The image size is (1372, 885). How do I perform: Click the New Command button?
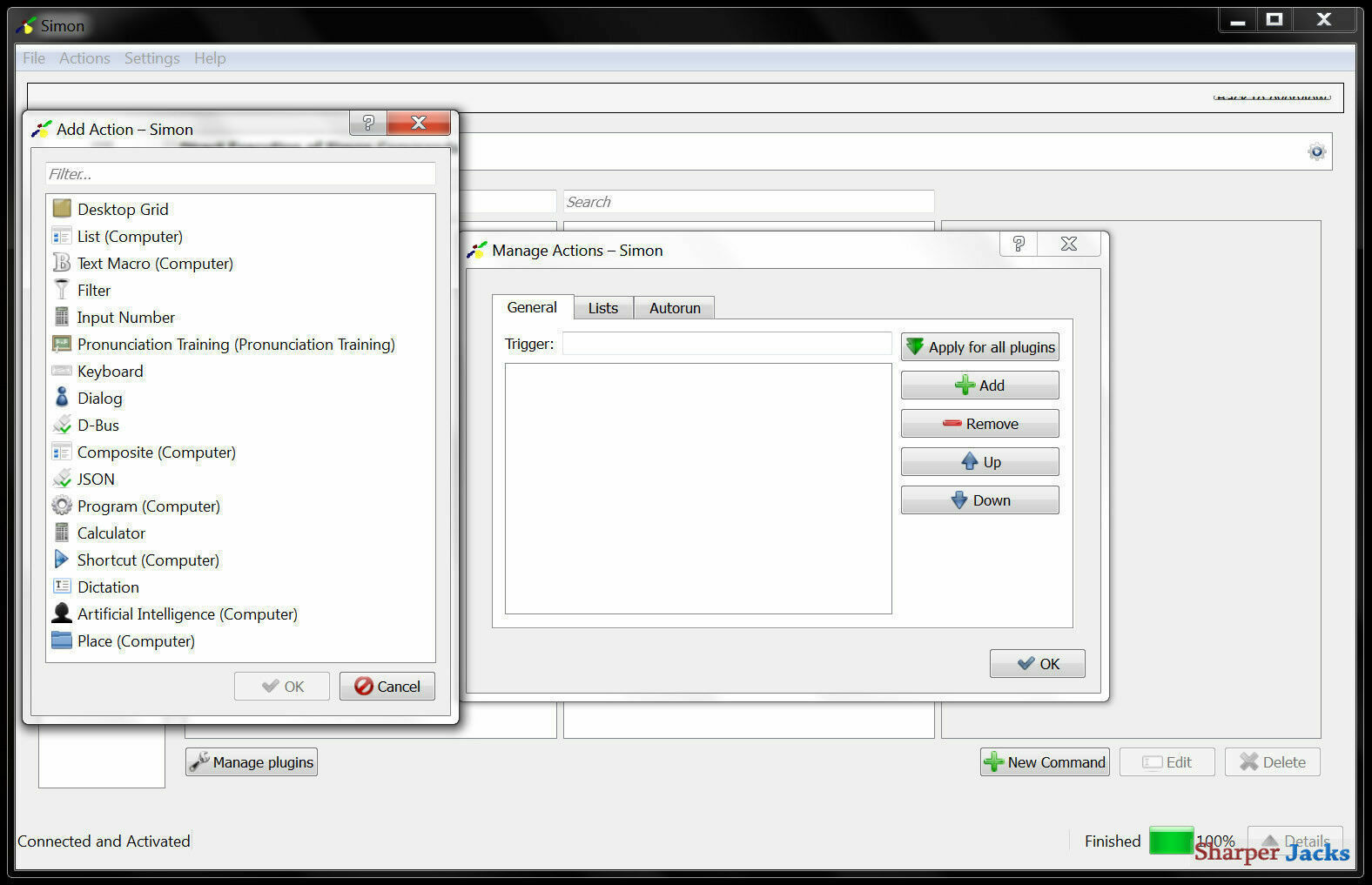[x=1045, y=762]
